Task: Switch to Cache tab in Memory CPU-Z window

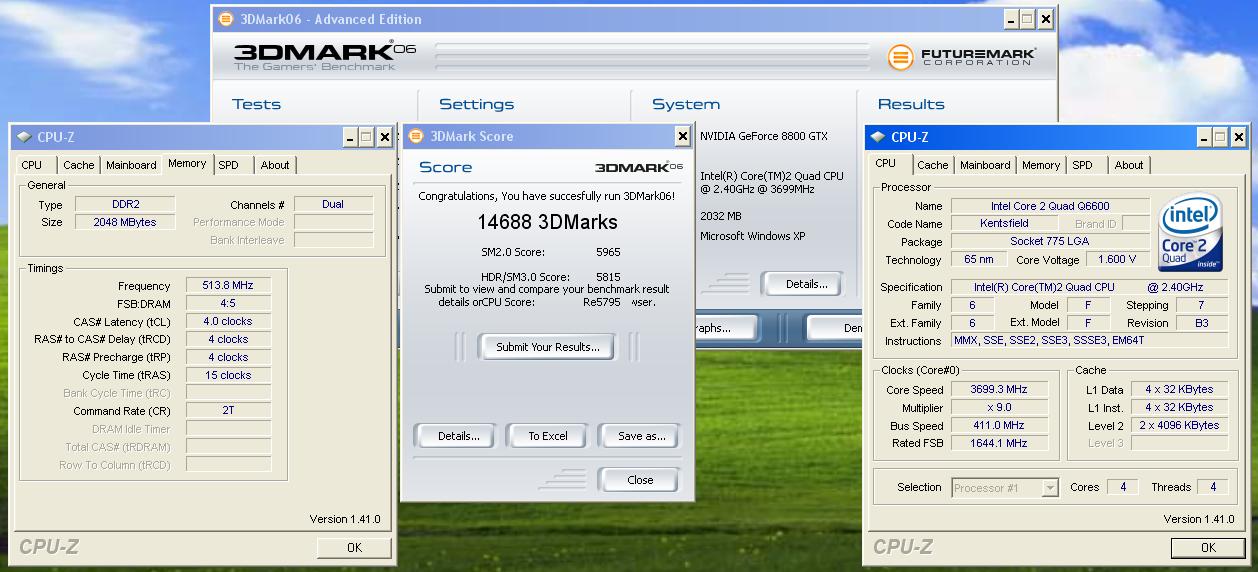Action: [79, 165]
